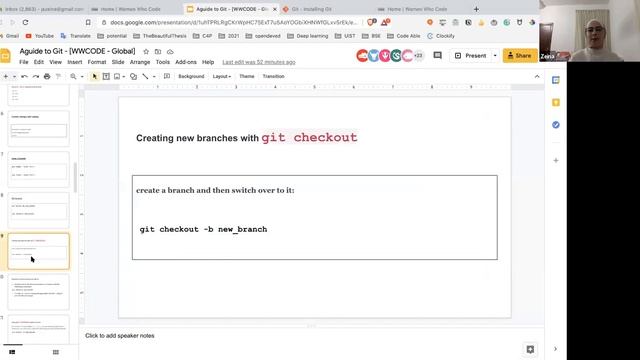Click the text 'git checkout -b new_branch'
The width and height of the screenshot is (640, 360).
click(203, 229)
